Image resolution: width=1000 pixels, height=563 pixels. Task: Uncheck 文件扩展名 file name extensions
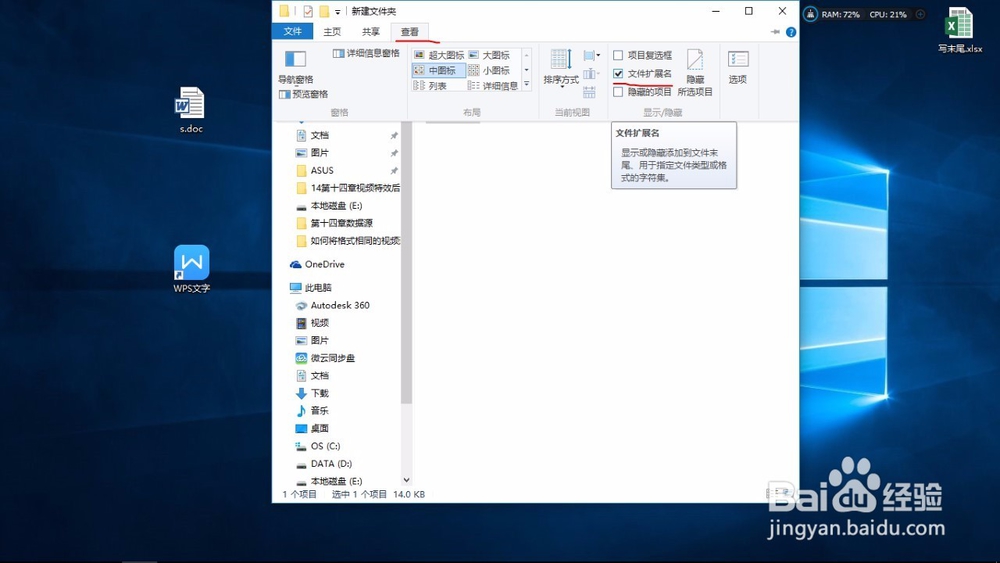643,73
